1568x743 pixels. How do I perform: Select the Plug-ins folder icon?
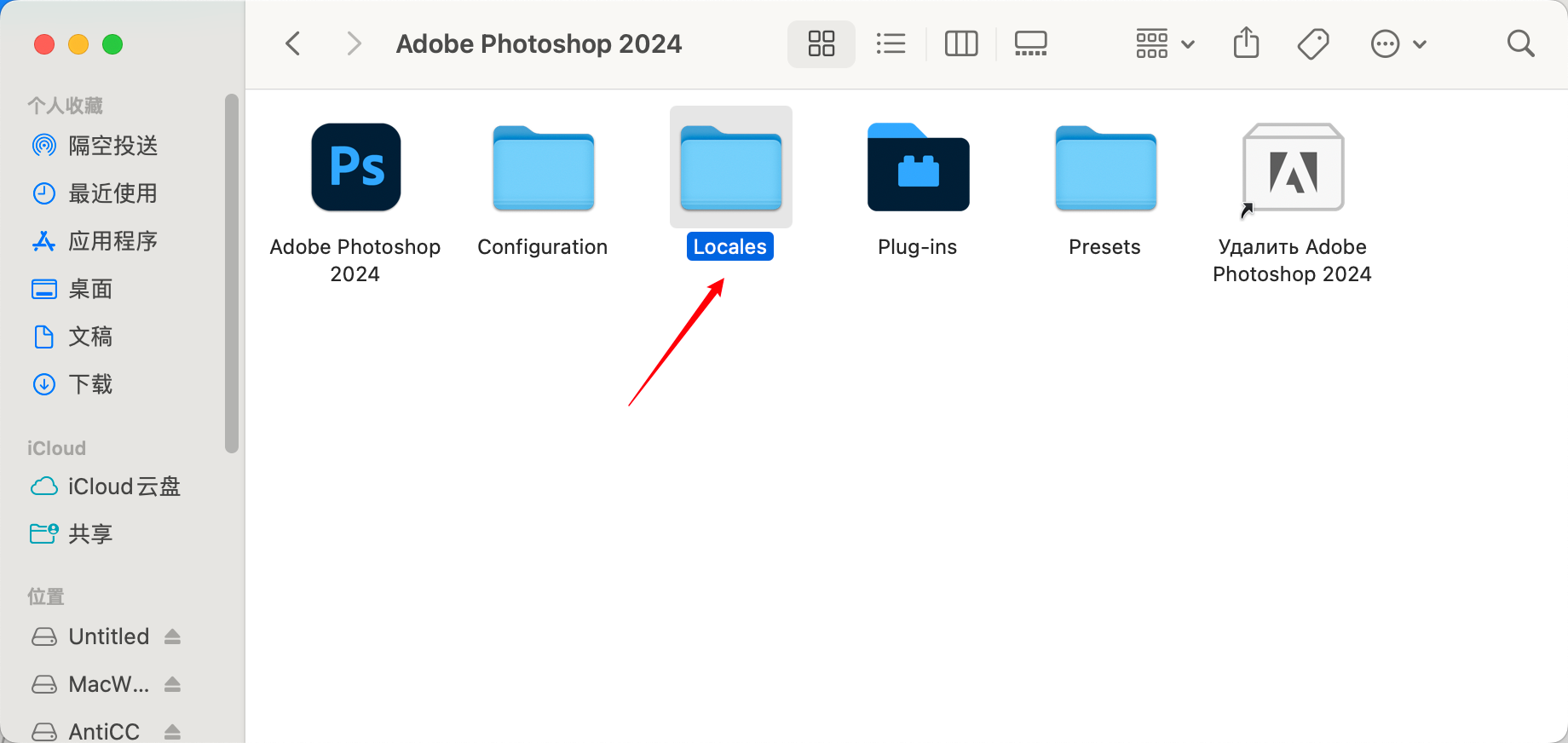(x=919, y=167)
